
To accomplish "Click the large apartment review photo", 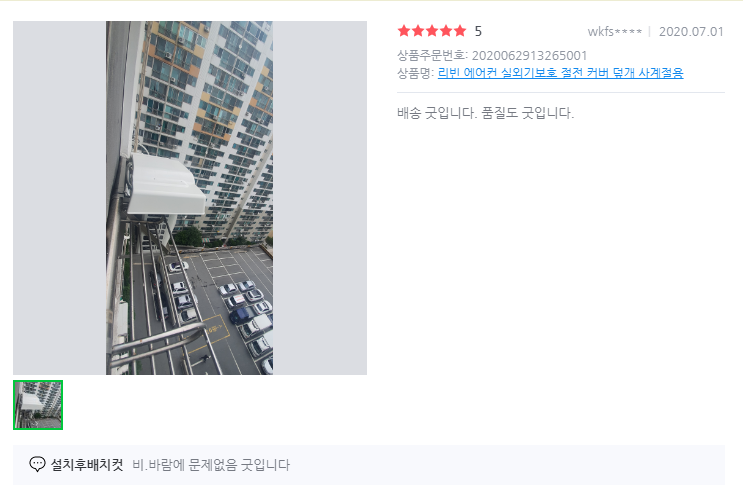I will pos(190,198).
